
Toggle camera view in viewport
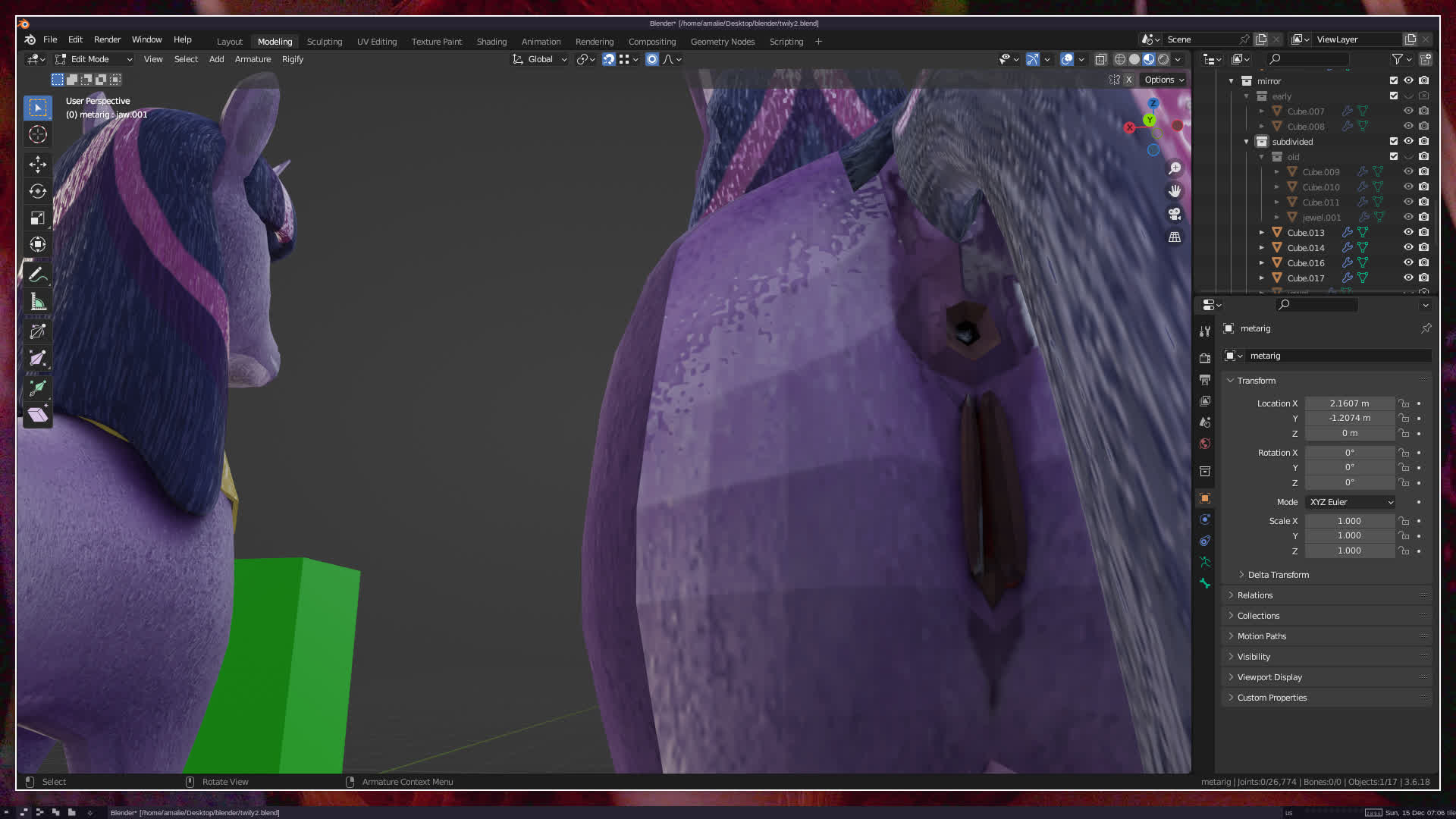click(x=1175, y=214)
